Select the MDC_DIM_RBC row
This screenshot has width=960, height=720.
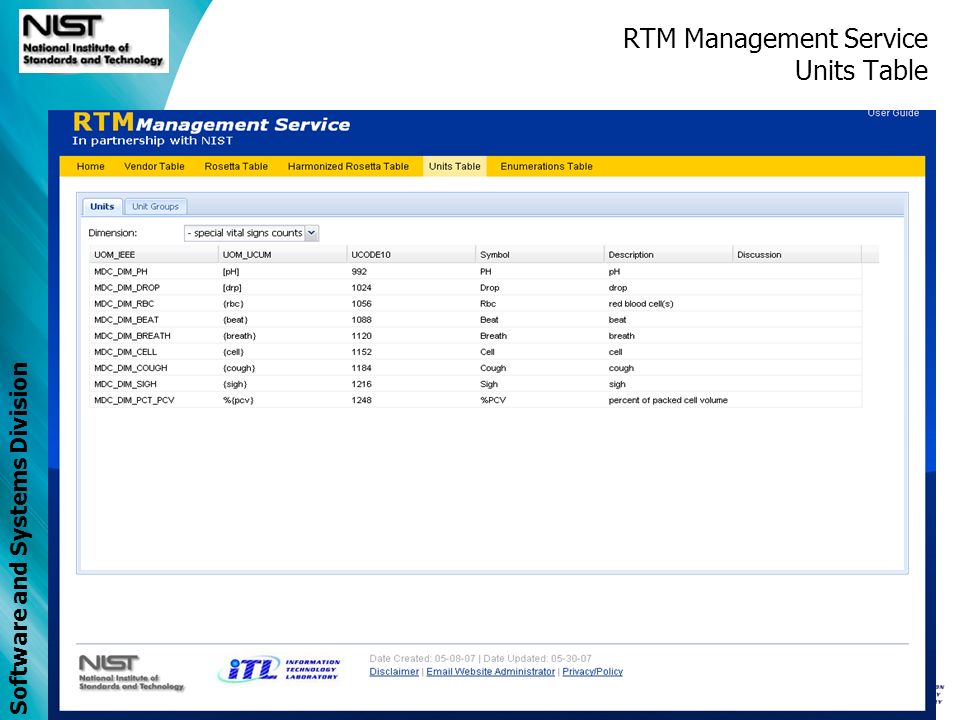click(476, 304)
